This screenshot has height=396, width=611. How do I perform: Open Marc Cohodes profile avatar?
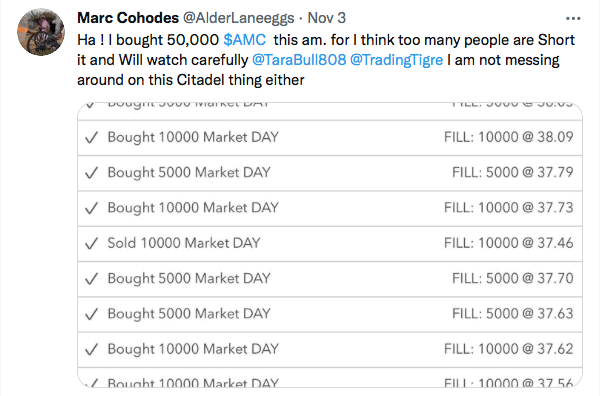pyautogui.click(x=41, y=32)
